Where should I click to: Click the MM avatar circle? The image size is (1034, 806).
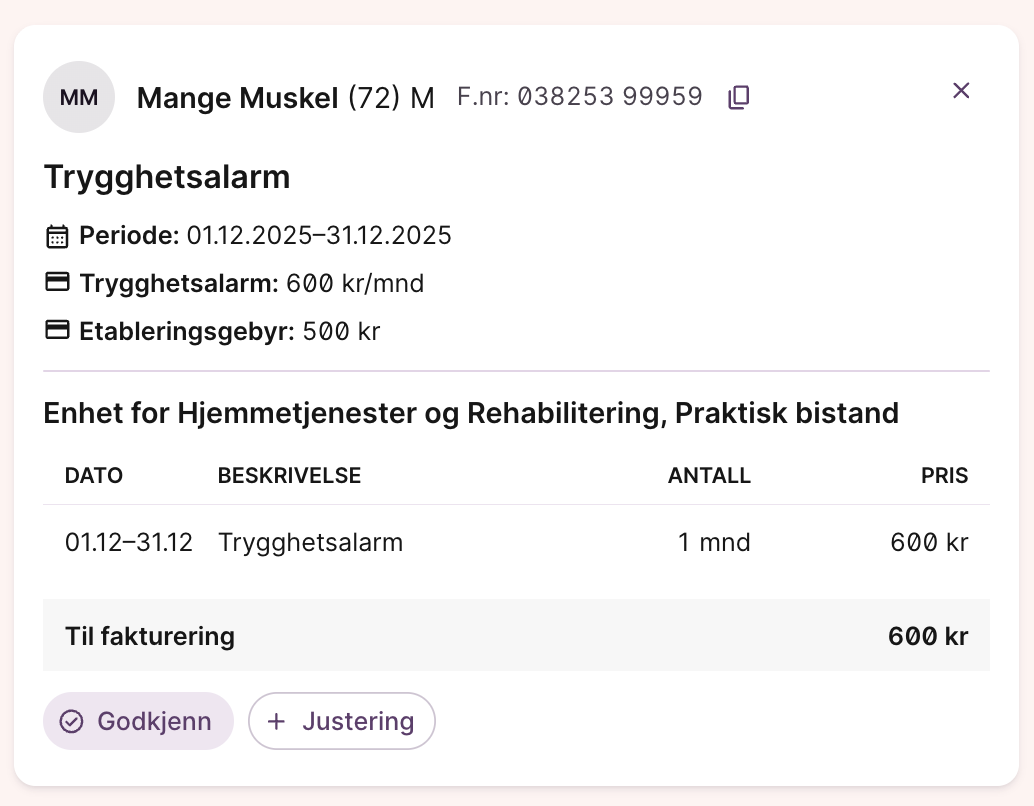click(79, 97)
